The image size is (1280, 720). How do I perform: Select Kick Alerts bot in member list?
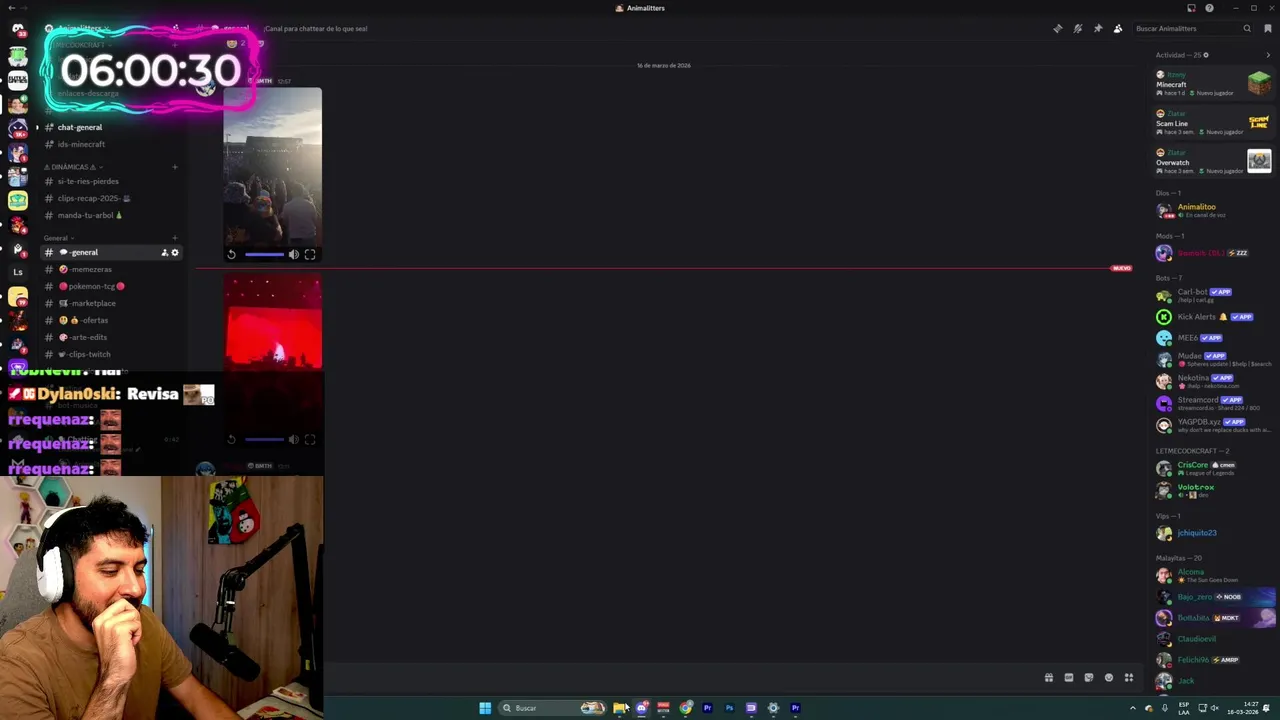tap(1213, 317)
